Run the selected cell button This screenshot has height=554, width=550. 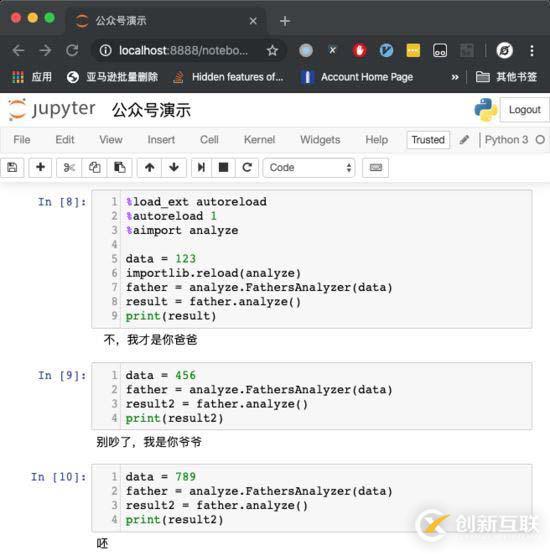[201, 167]
